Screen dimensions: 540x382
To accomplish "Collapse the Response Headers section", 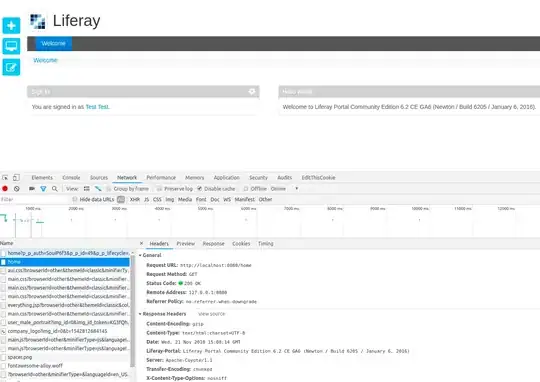I will click(x=163, y=314).
